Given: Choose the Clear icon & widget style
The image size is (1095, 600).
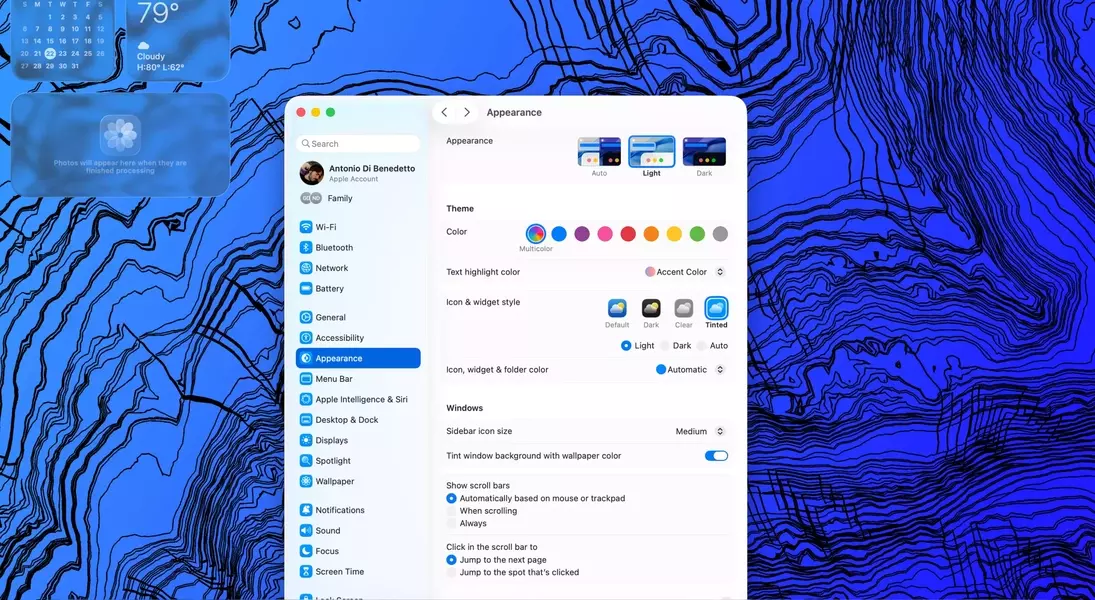Looking at the screenshot, I should [683, 308].
